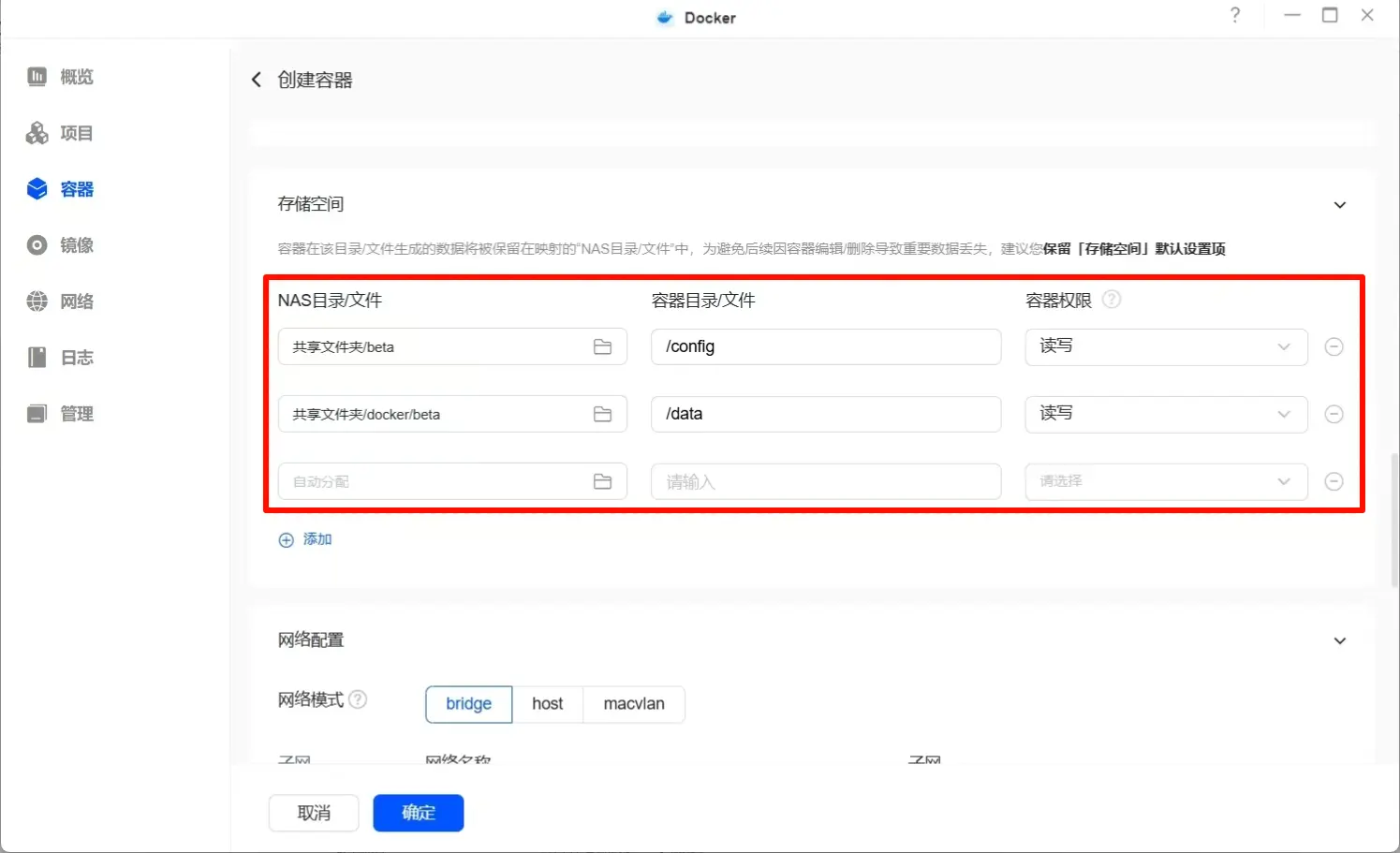Remove the /config storage mapping row
1400x853 pixels.
1334,346
